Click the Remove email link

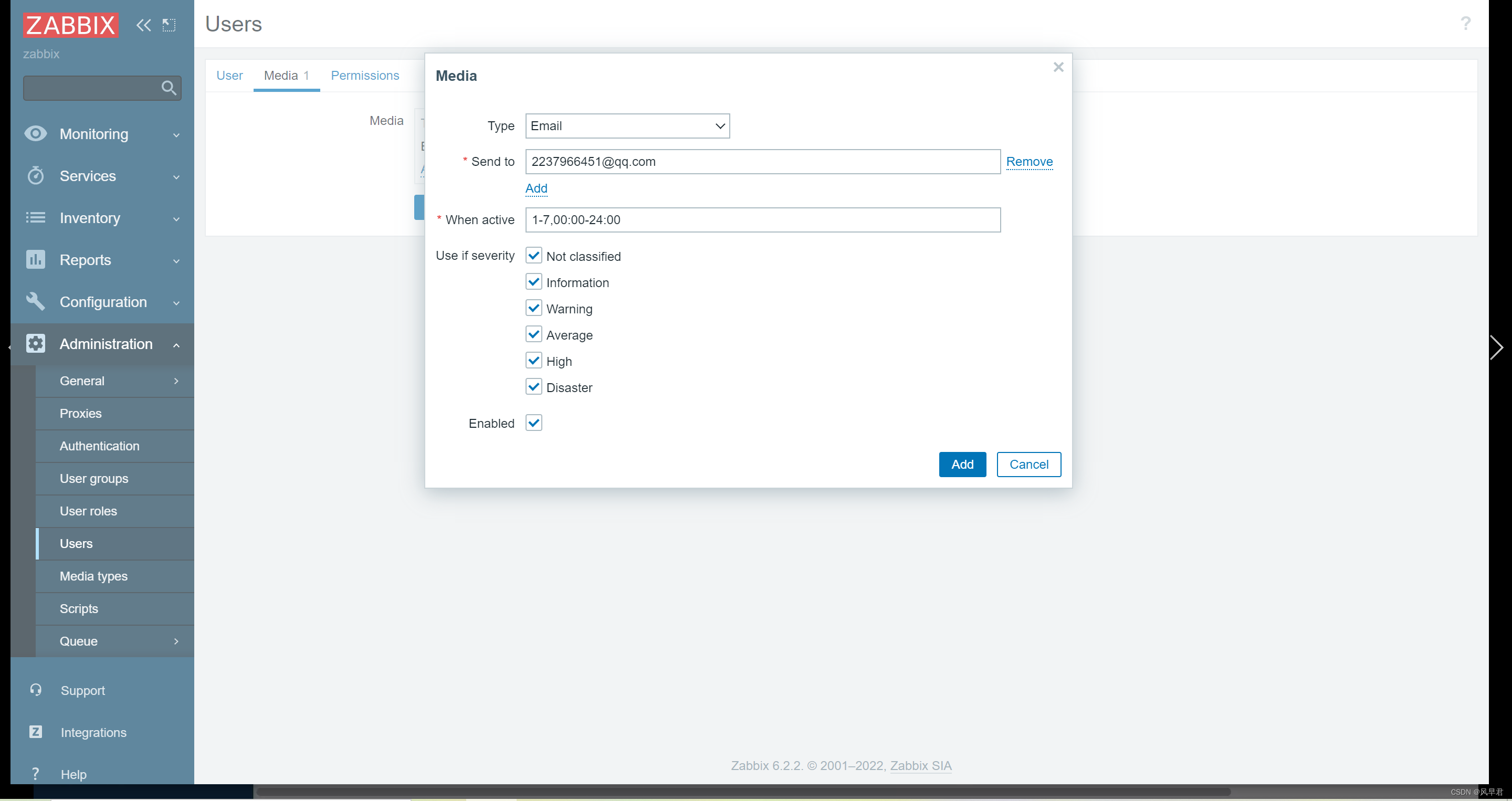pyautogui.click(x=1029, y=162)
